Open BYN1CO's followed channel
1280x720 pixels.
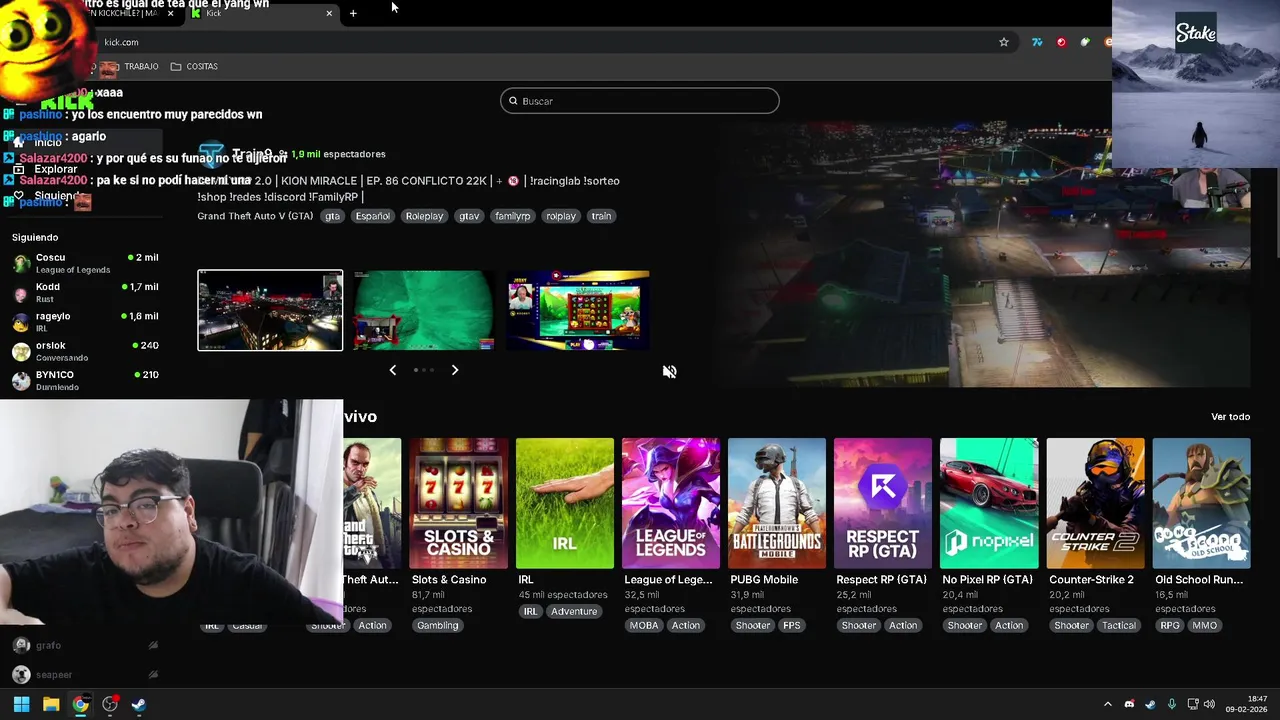(x=85, y=380)
